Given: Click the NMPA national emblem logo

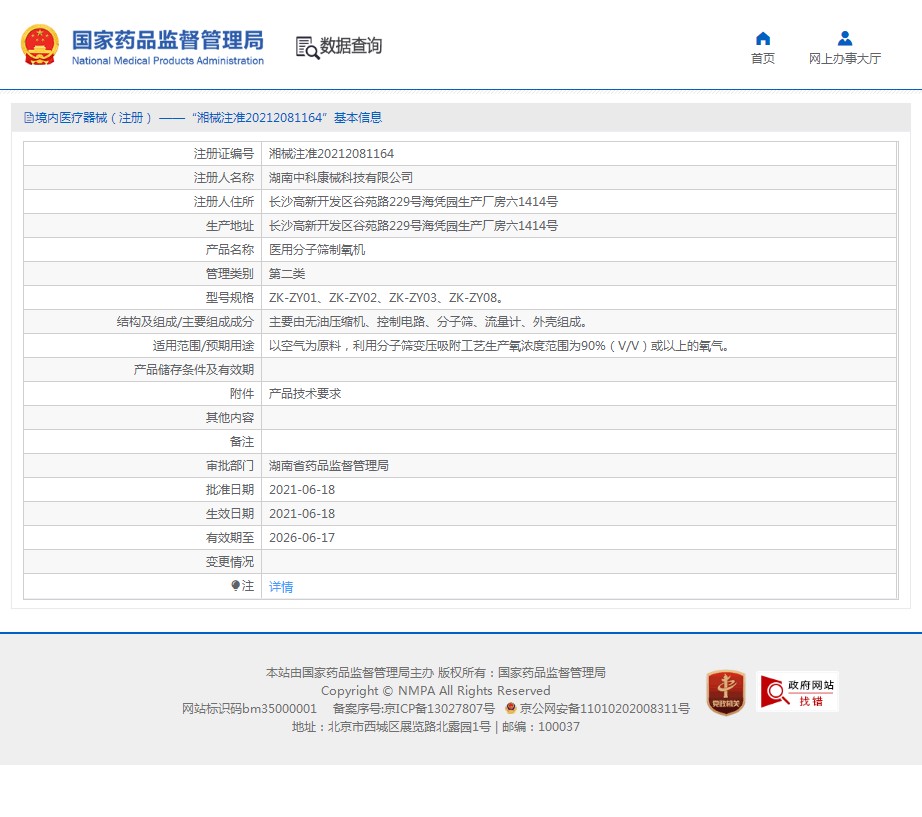Looking at the screenshot, I should pyautogui.click(x=39, y=45).
